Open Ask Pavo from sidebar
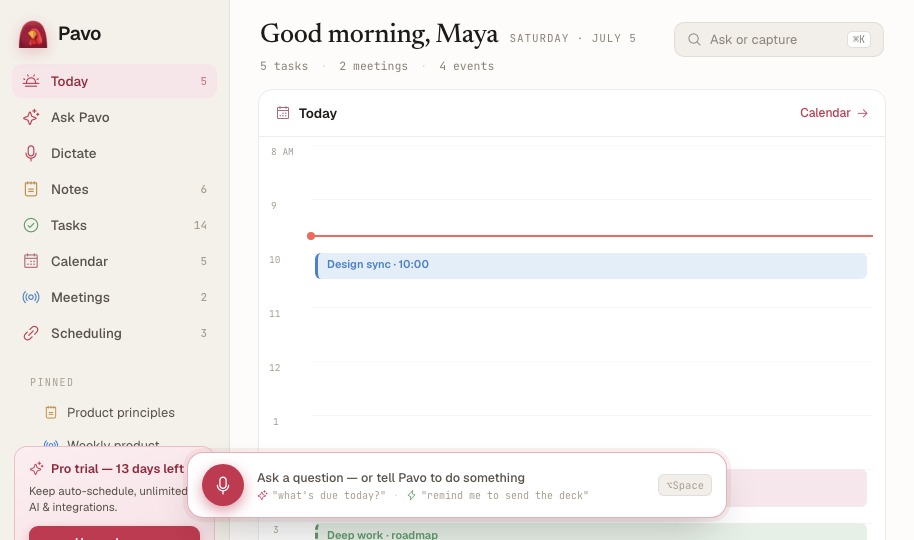Image resolution: width=914 pixels, height=540 pixels. coord(114,117)
